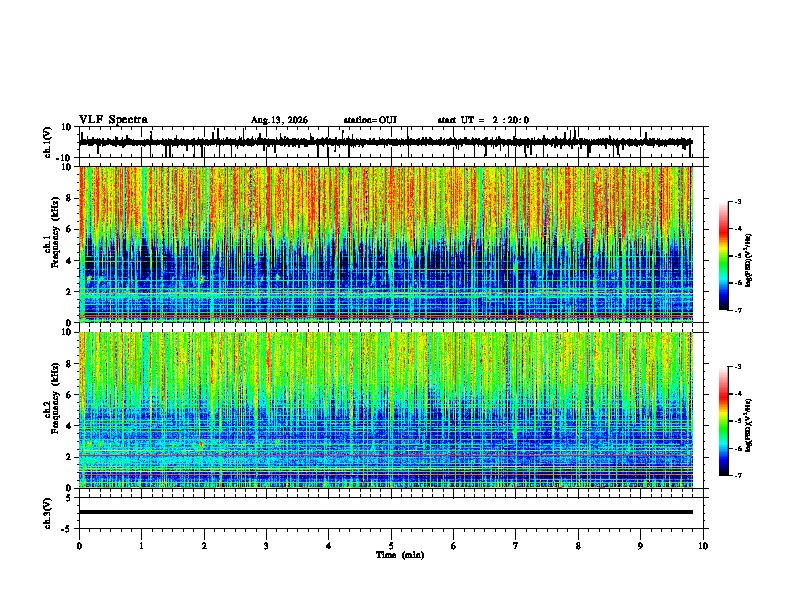Click the flat ch.3 voltage trace line

point(385,512)
